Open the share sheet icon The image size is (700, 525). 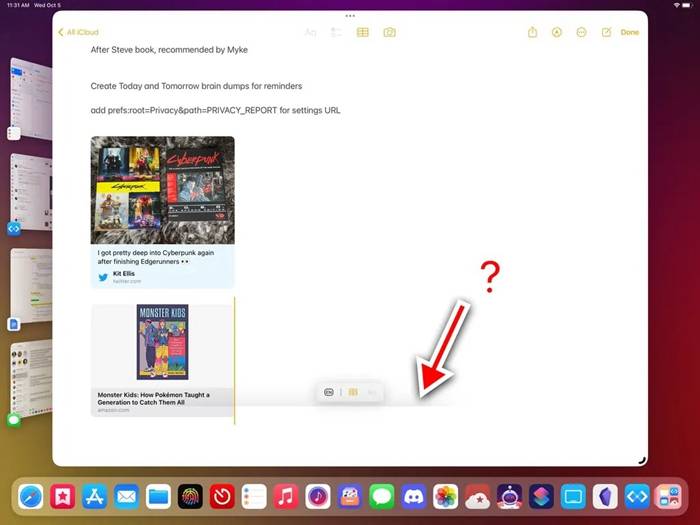point(532,32)
